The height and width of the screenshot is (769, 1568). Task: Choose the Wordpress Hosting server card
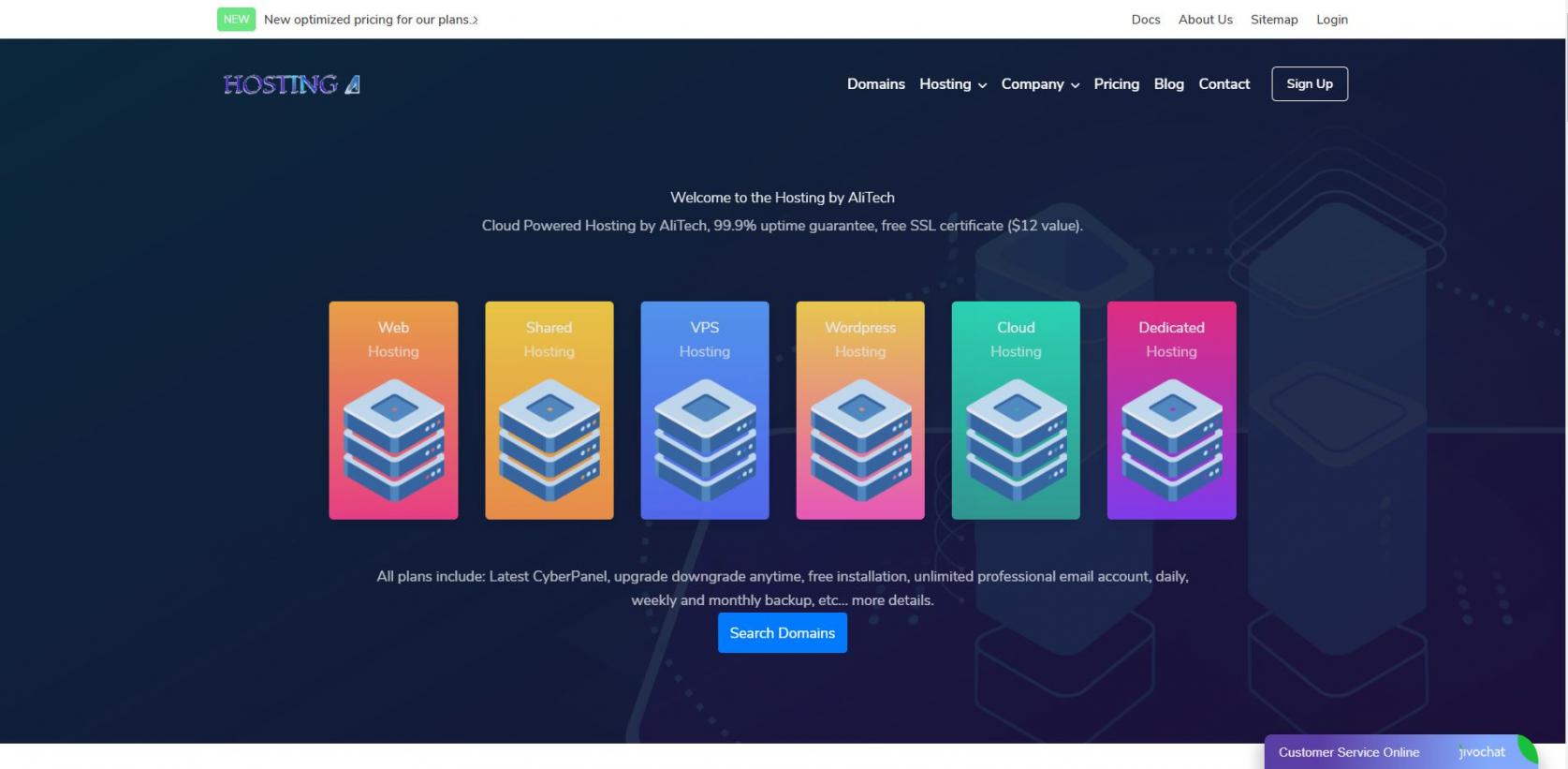860,410
